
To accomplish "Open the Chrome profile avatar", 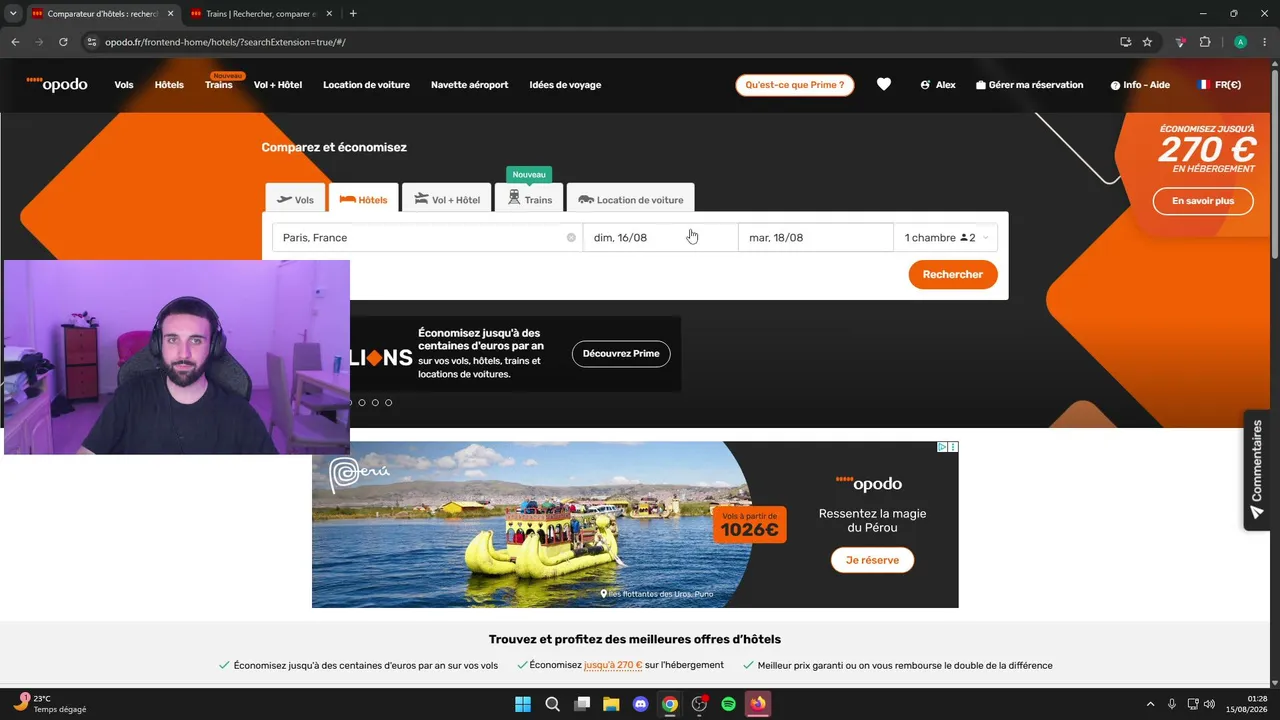I will (x=1240, y=42).
